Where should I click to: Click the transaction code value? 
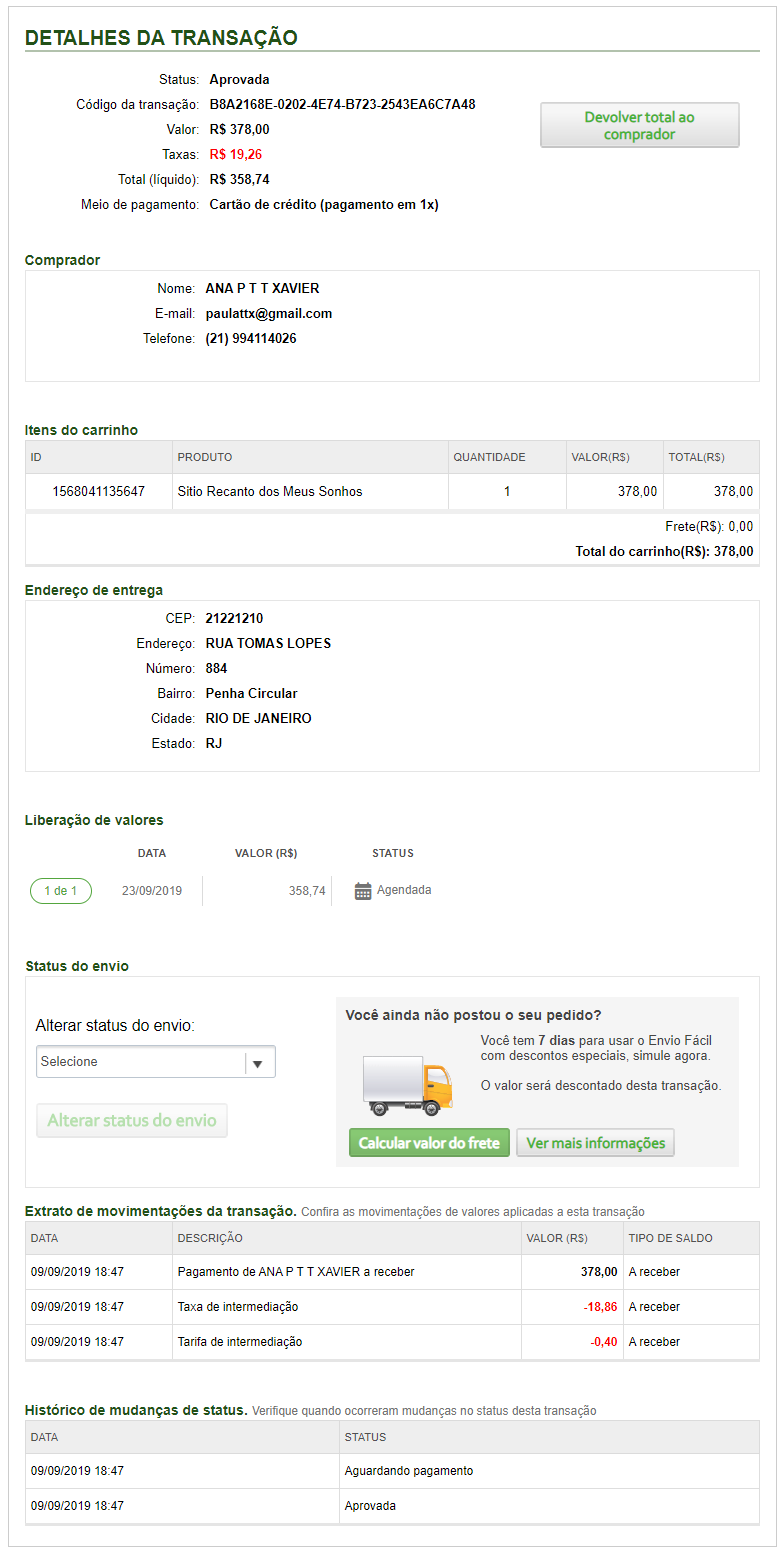[342, 105]
